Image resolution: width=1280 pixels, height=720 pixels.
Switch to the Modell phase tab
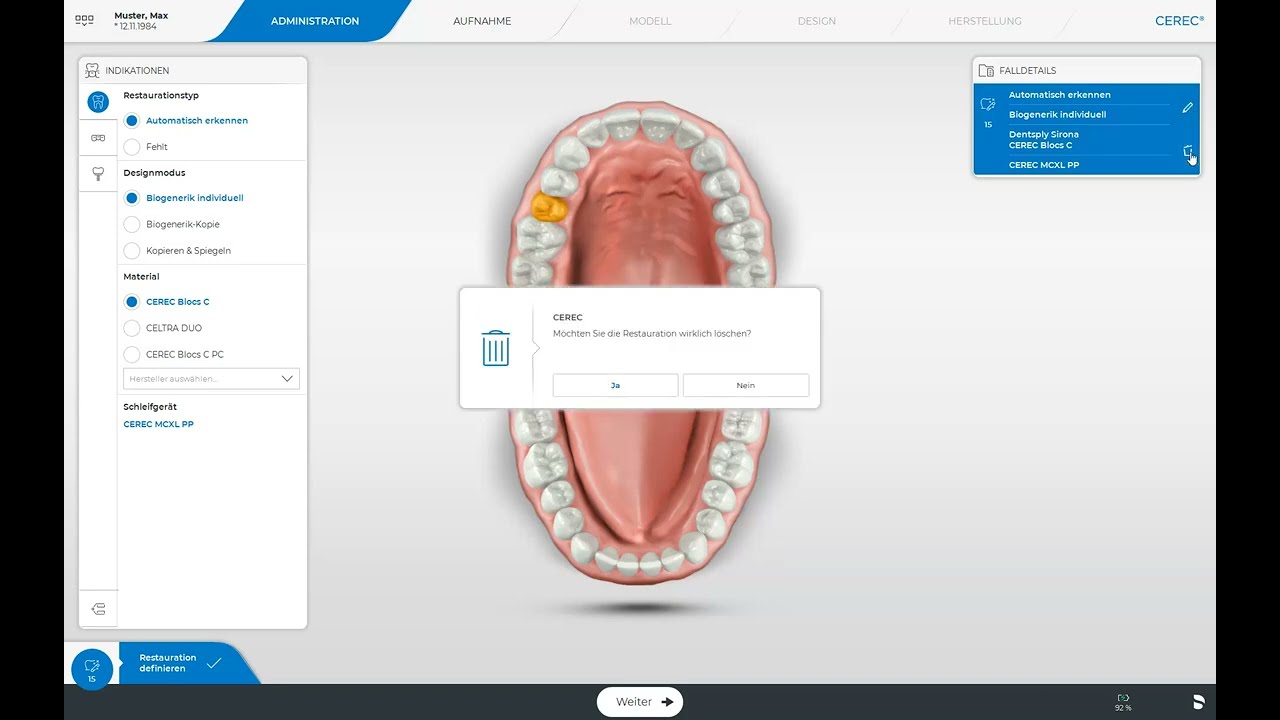(650, 21)
